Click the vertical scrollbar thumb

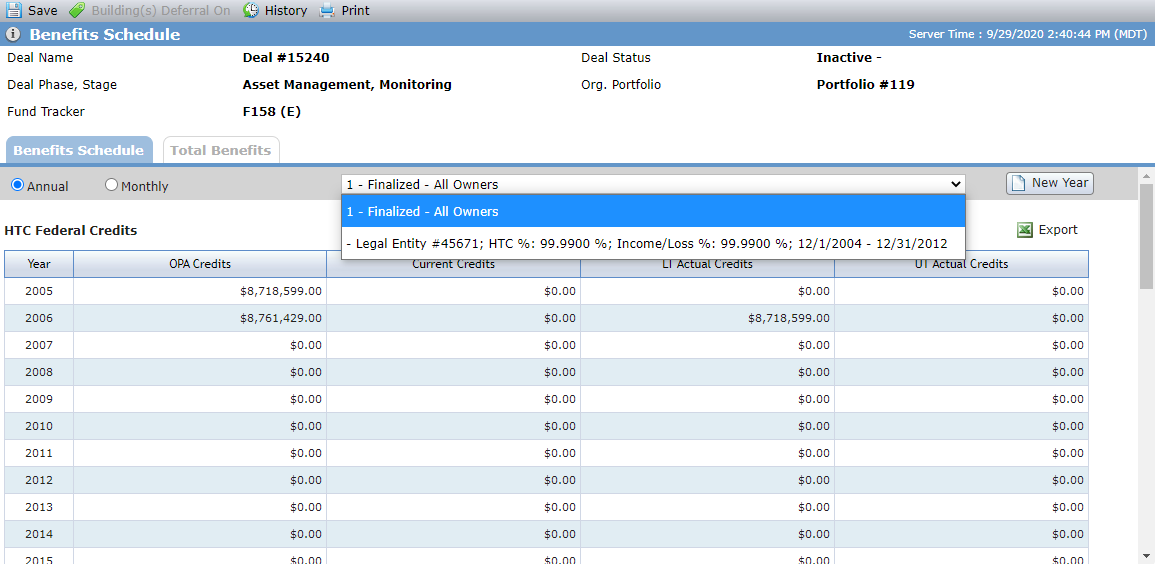(1147, 236)
